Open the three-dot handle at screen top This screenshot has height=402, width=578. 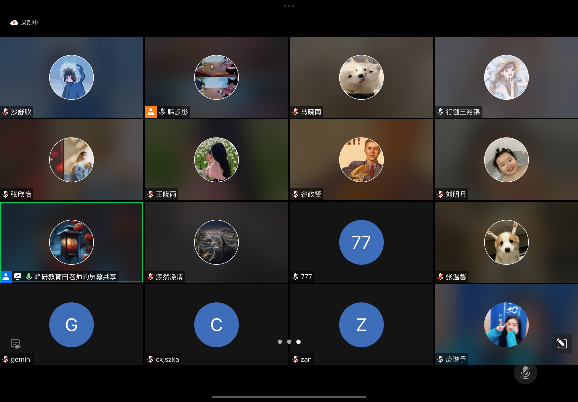tap(289, 6)
